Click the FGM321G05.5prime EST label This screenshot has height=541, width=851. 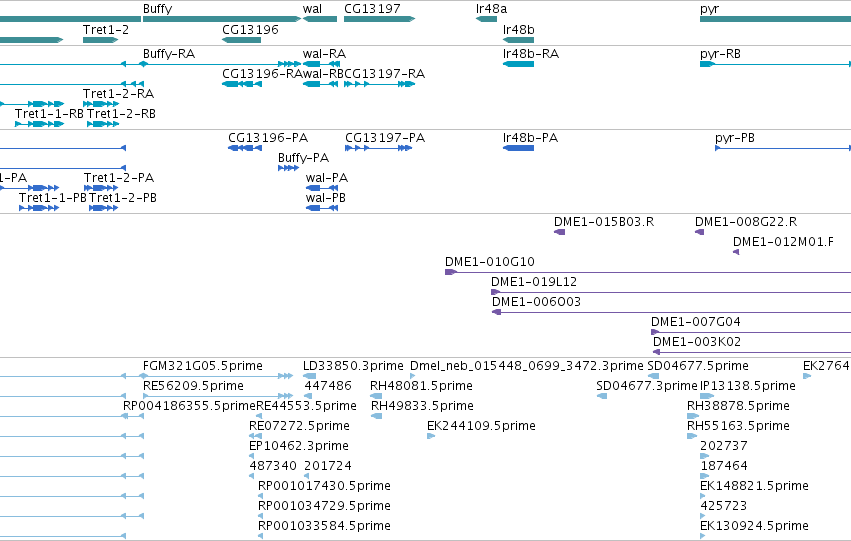click(202, 366)
